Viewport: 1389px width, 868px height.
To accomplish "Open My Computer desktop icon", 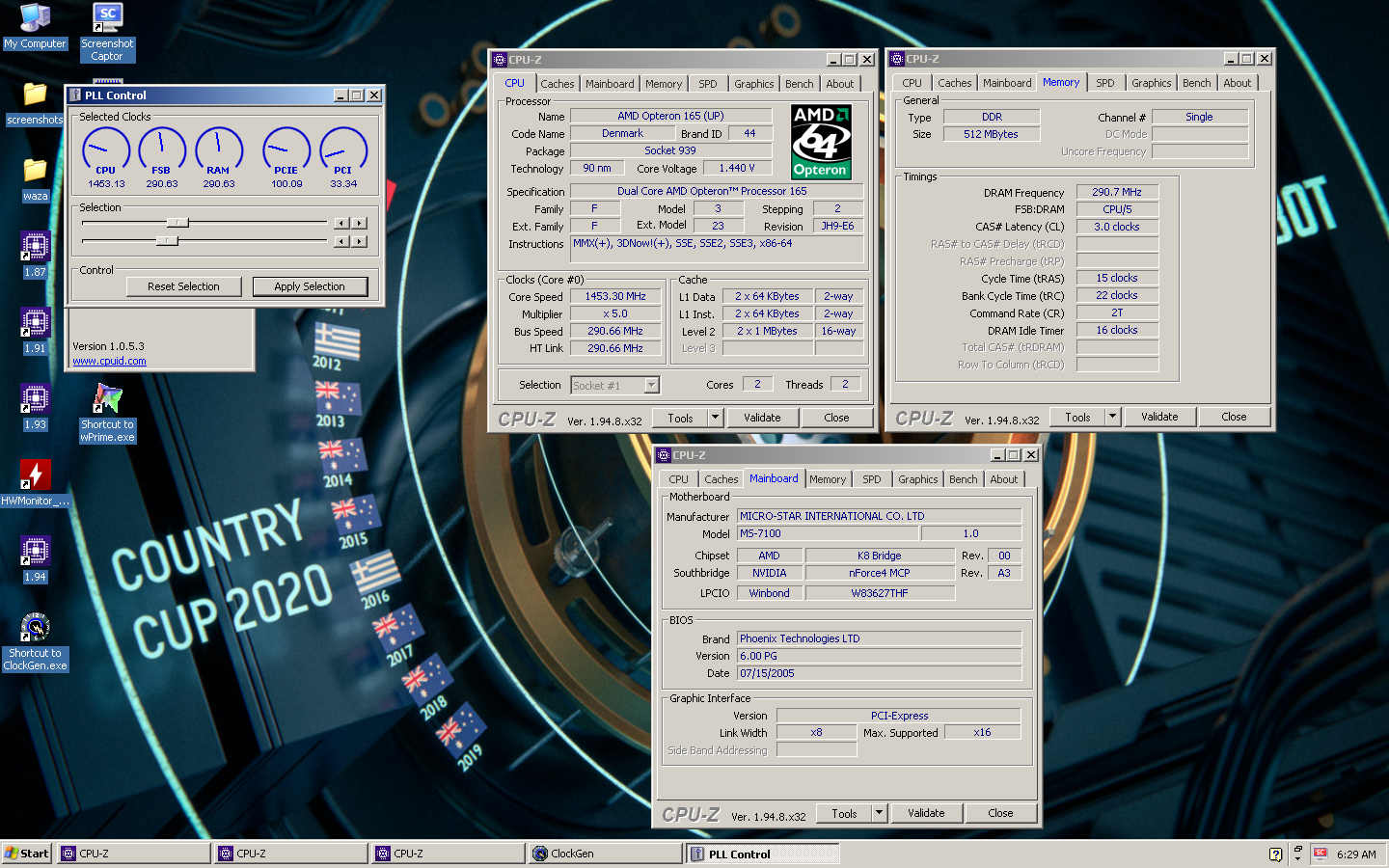I will [35, 26].
